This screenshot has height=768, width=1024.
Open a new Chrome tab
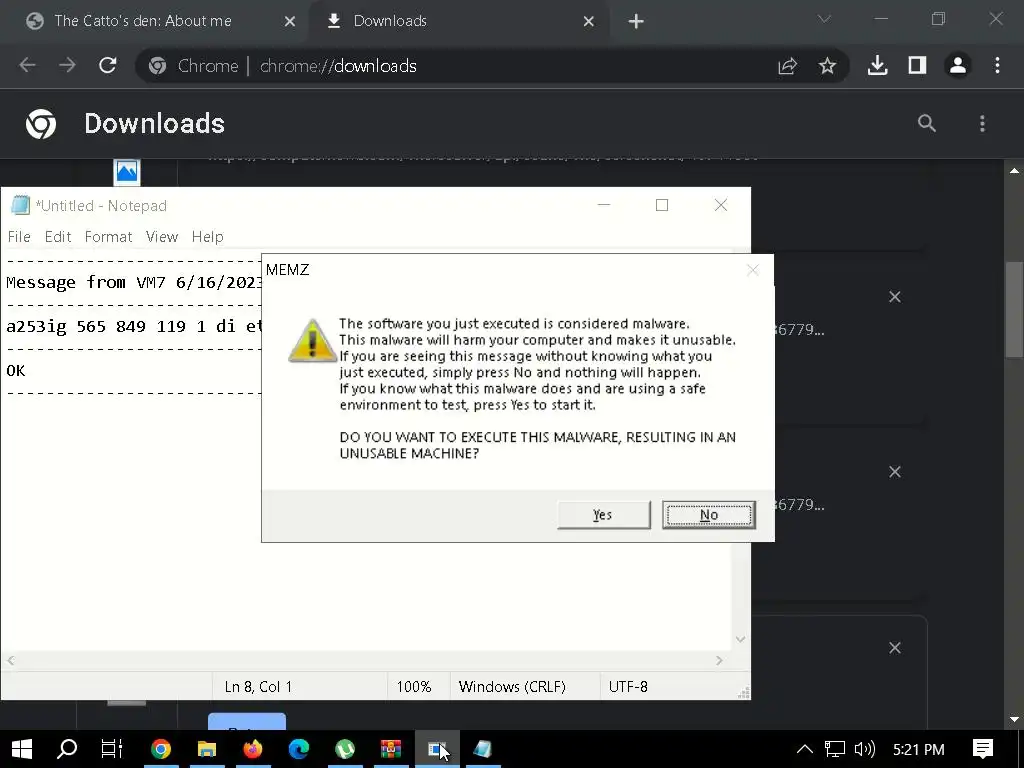635,22
